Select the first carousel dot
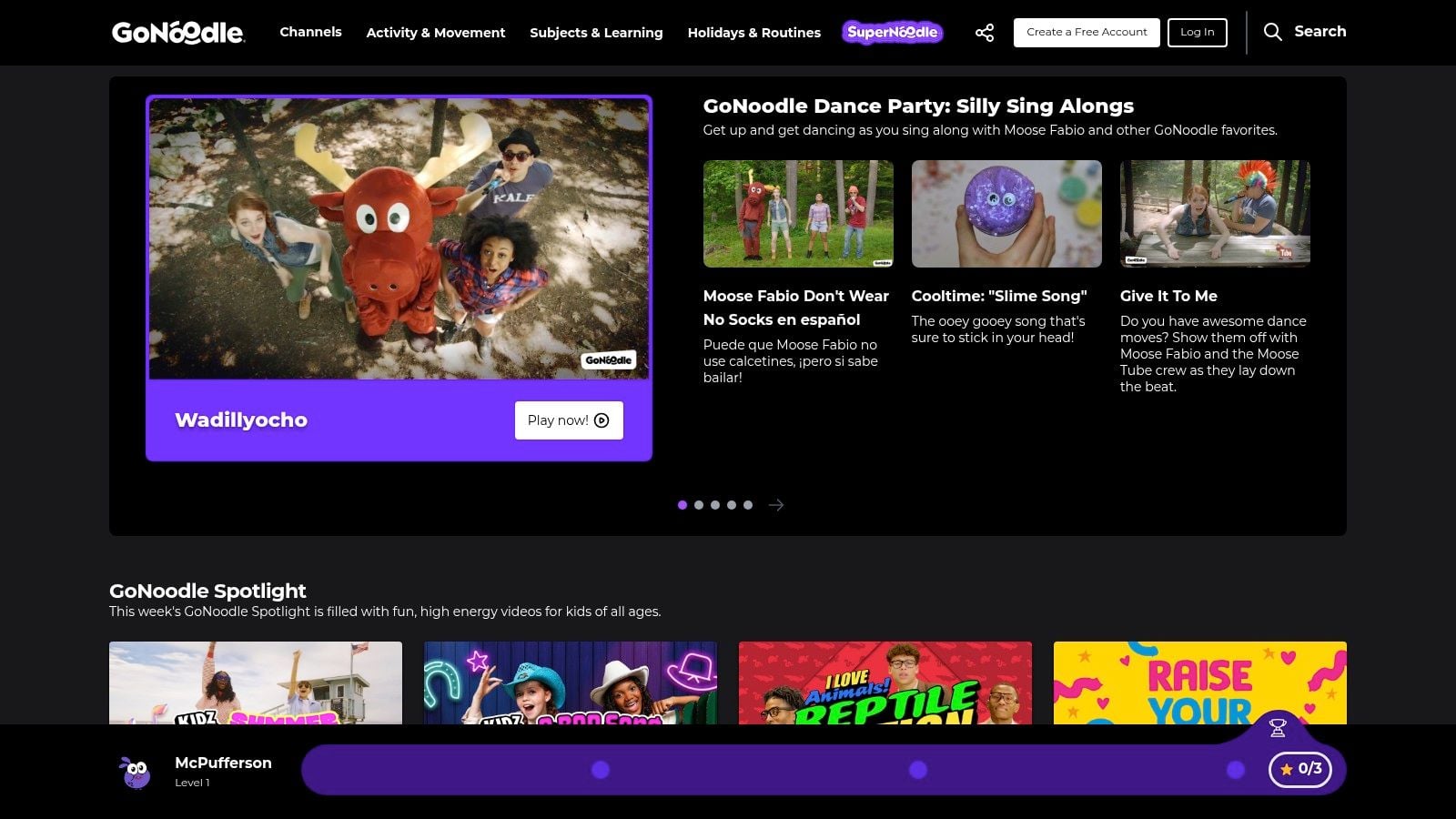 tap(682, 505)
